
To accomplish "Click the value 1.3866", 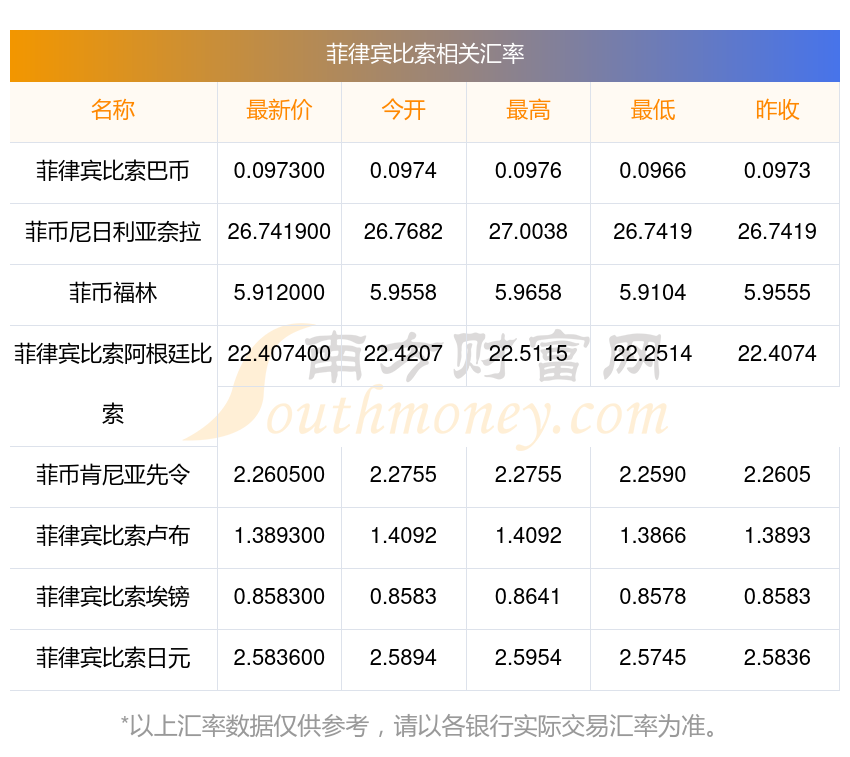I will [x=653, y=536].
